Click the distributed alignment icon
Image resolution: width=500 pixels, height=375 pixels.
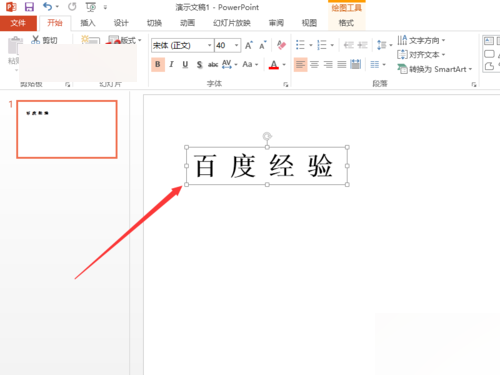pyautogui.click(x=356, y=64)
